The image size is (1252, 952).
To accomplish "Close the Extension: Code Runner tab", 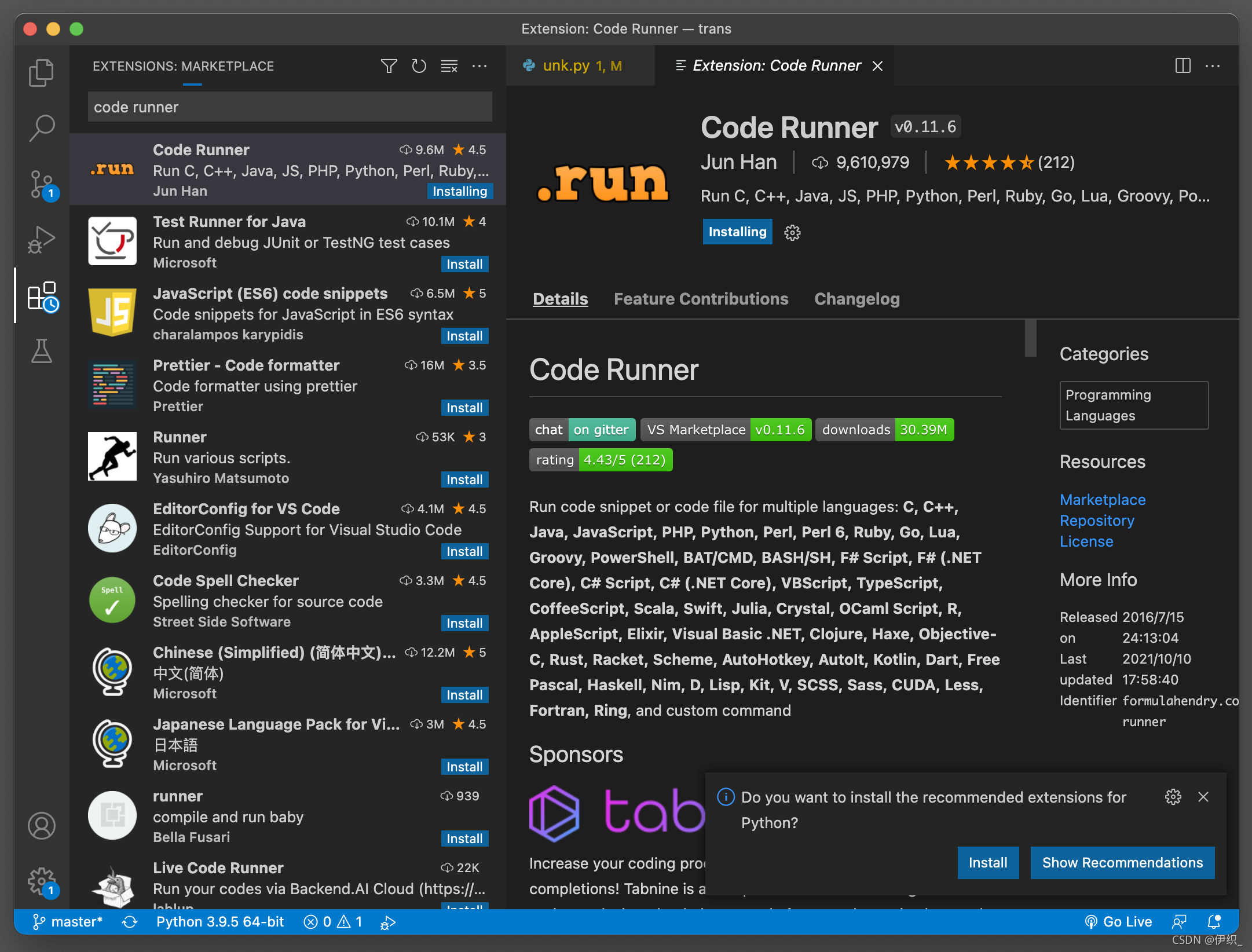I will 878,66.
